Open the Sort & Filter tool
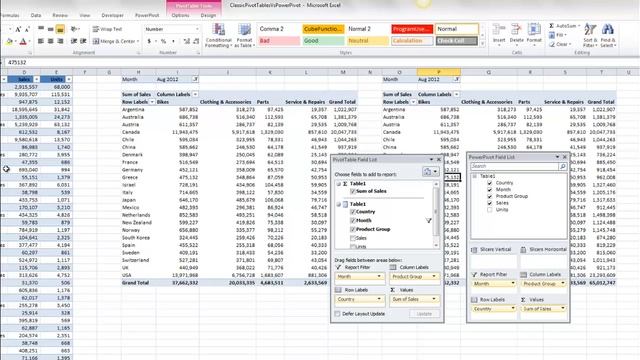This screenshot has height=360, width=640. click(x=590, y=35)
